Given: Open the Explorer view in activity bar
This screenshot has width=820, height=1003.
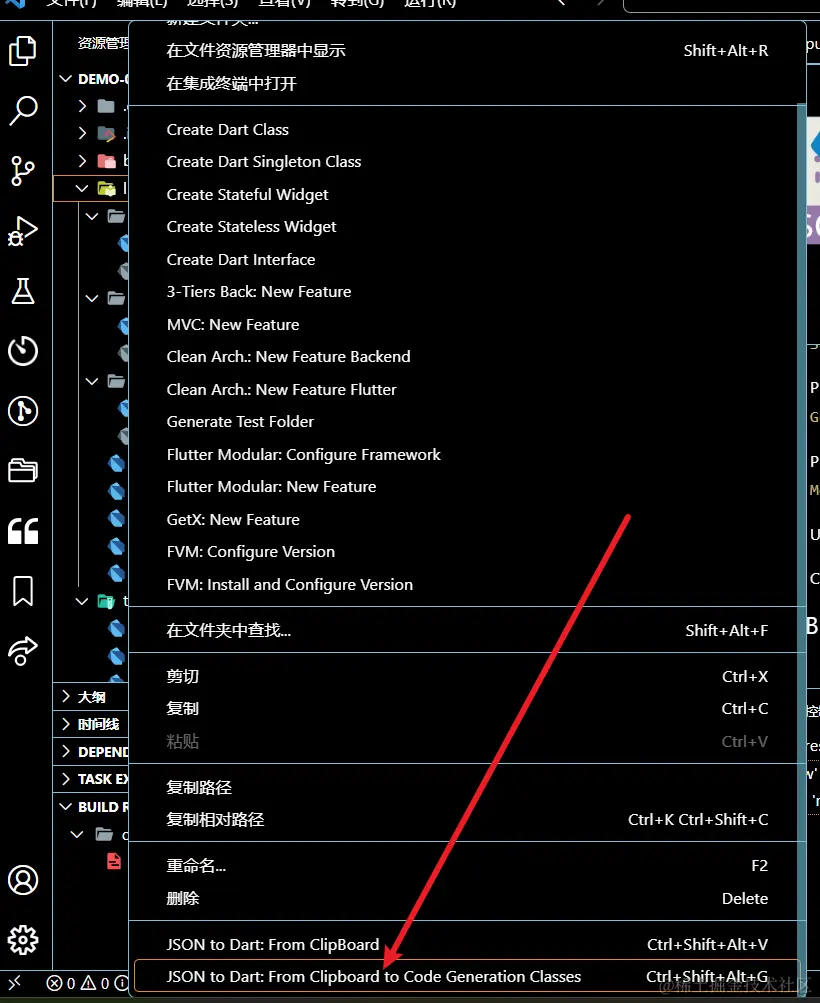Looking at the screenshot, I should [x=23, y=51].
